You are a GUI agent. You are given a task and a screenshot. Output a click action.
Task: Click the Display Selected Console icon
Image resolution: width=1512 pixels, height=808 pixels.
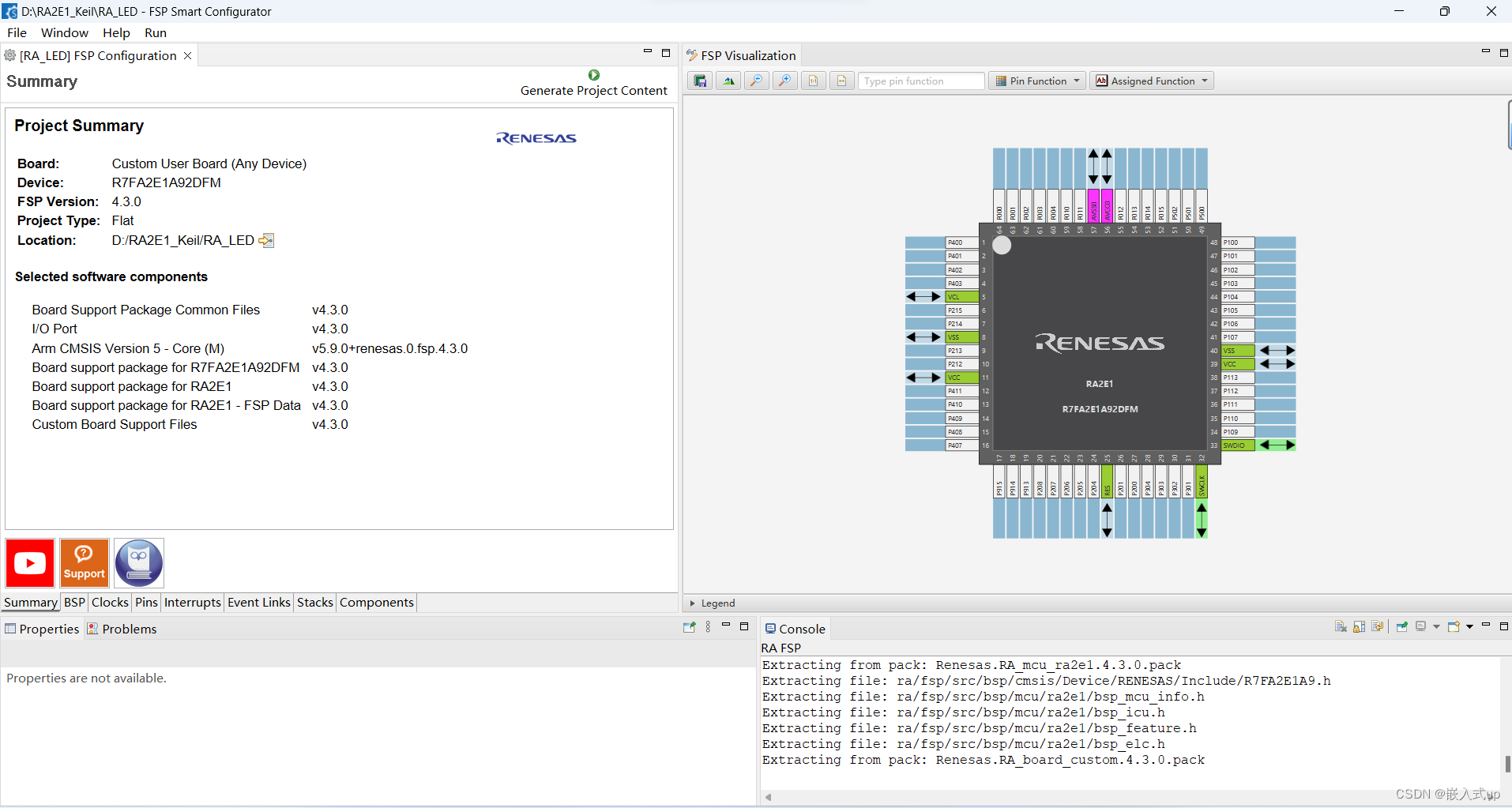1421,626
